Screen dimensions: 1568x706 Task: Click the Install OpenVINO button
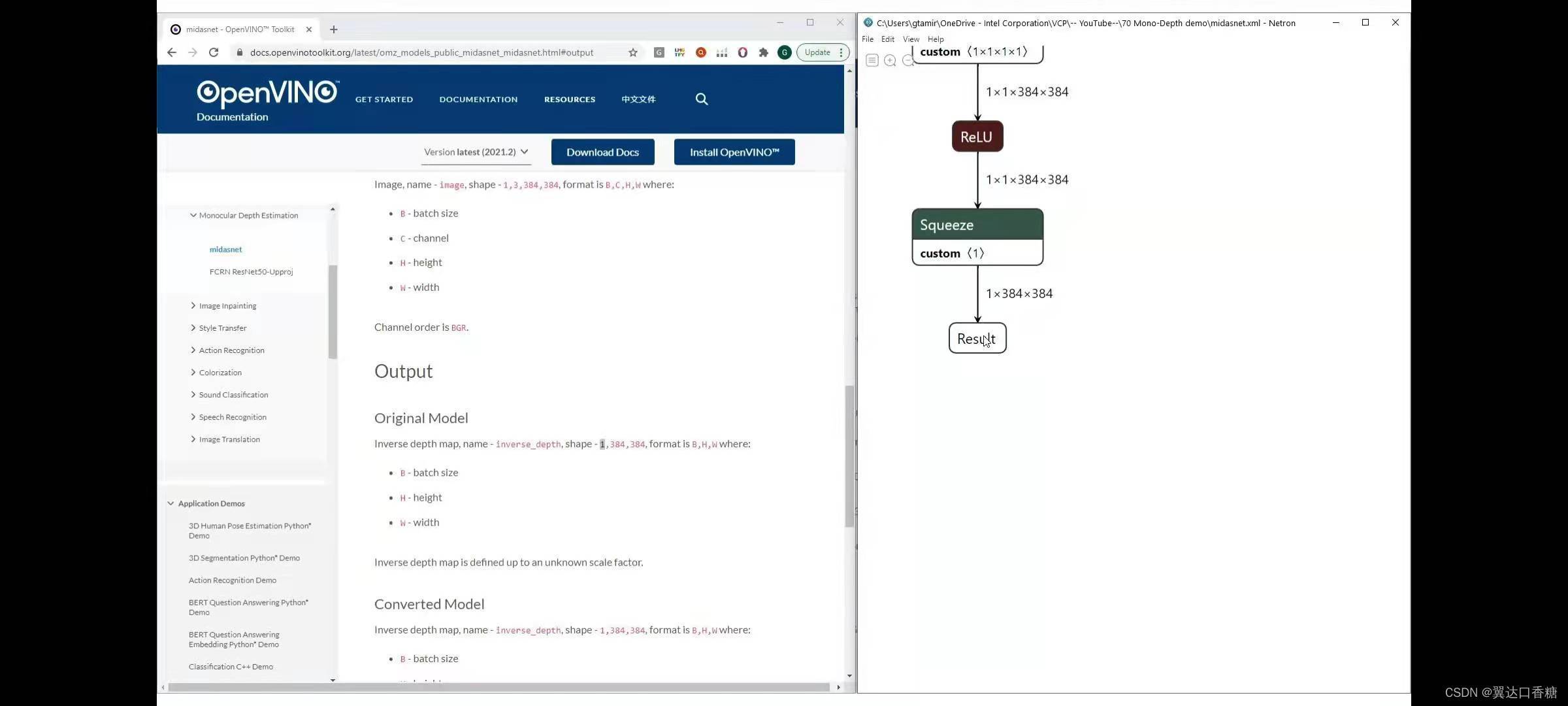(x=734, y=152)
